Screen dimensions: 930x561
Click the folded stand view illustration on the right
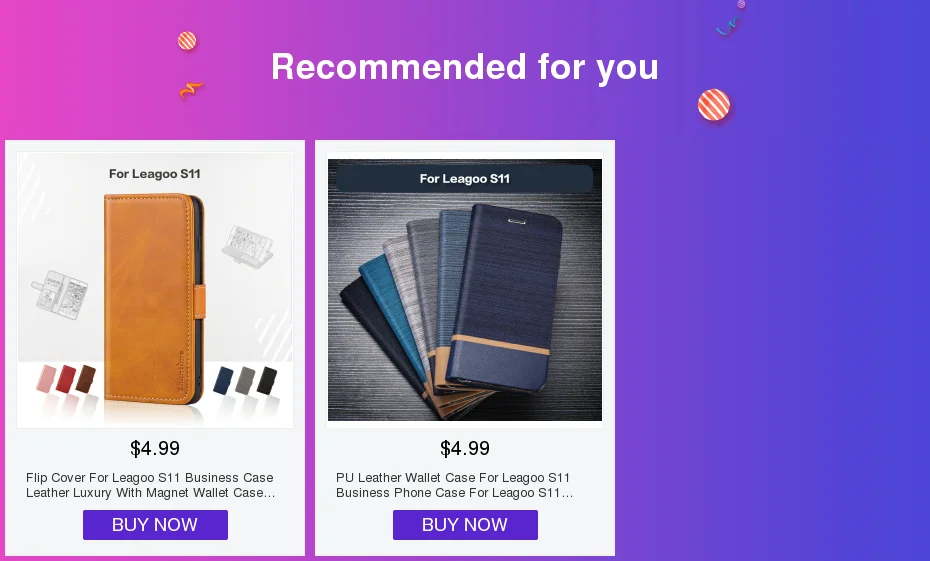(x=247, y=247)
